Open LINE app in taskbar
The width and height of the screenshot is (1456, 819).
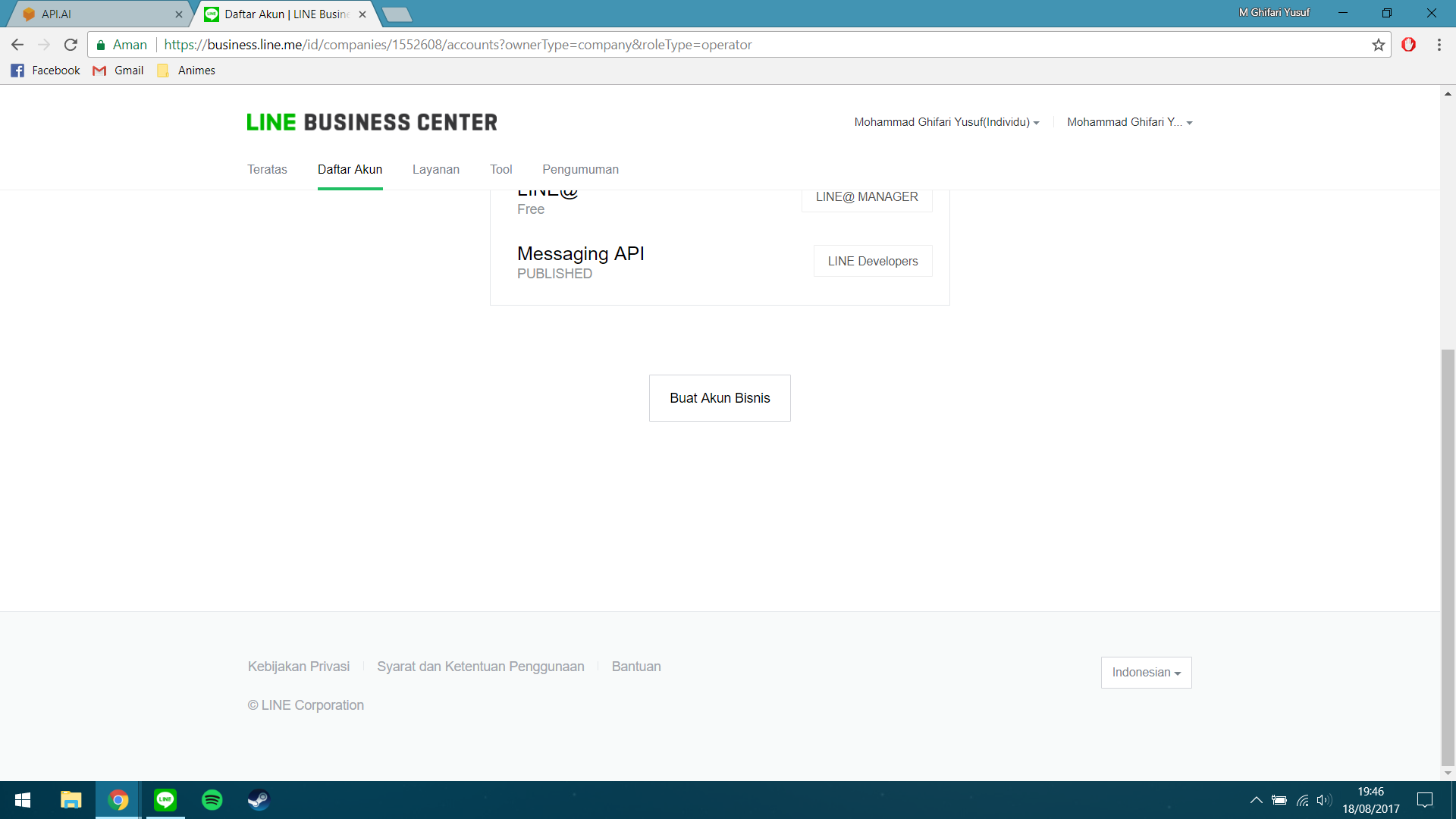point(165,799)
